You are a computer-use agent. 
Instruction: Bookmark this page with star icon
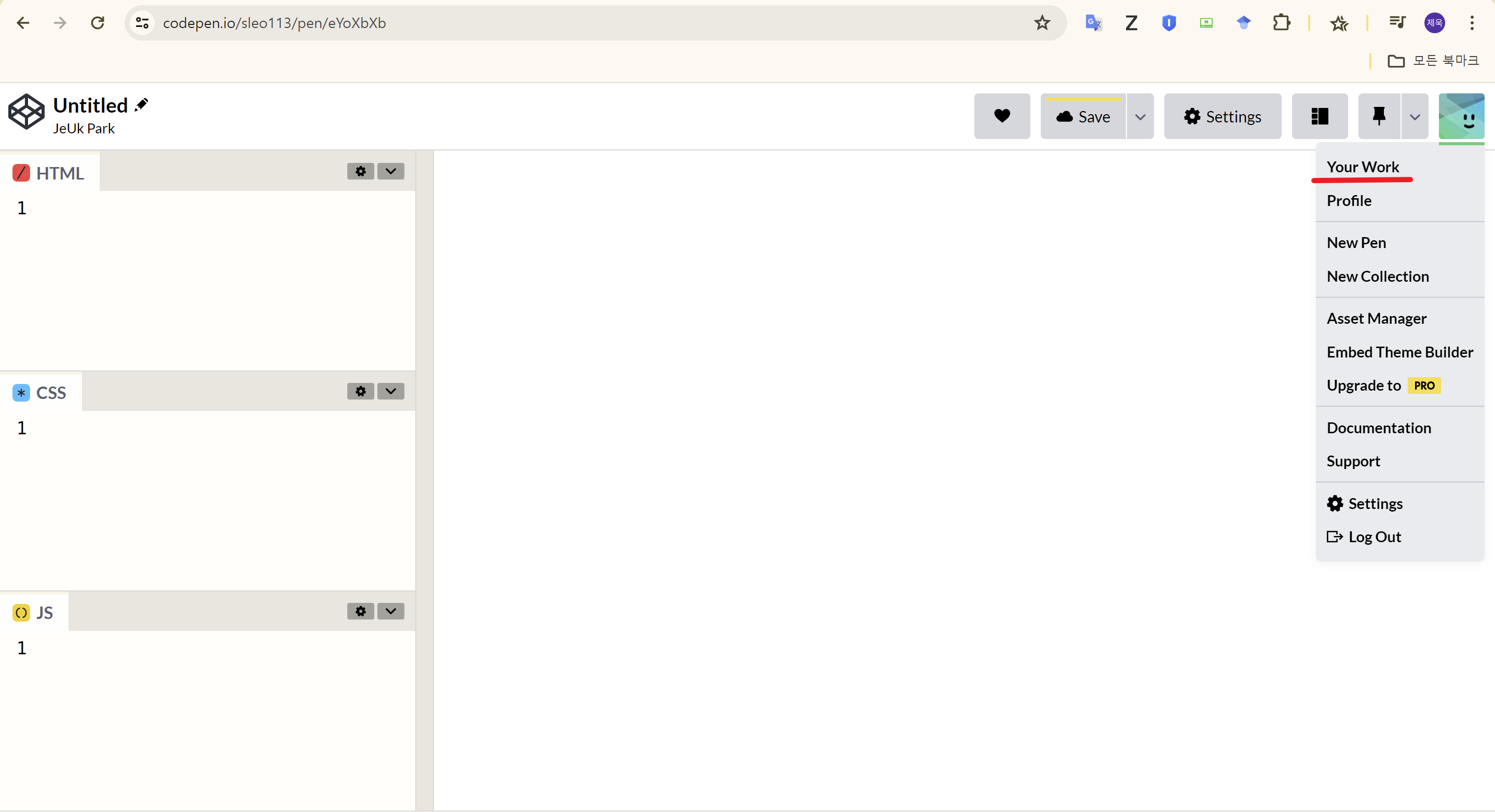click(x=1042, y=23)
